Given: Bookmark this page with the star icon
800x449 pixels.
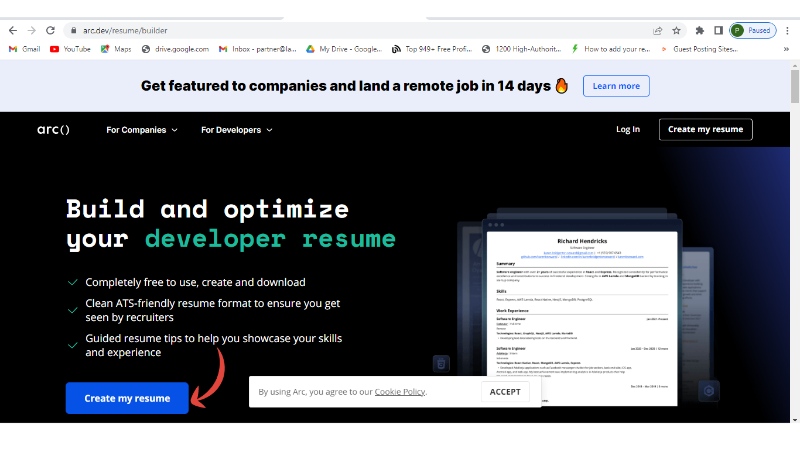Looking at the screenshot, I should (676, 30).
